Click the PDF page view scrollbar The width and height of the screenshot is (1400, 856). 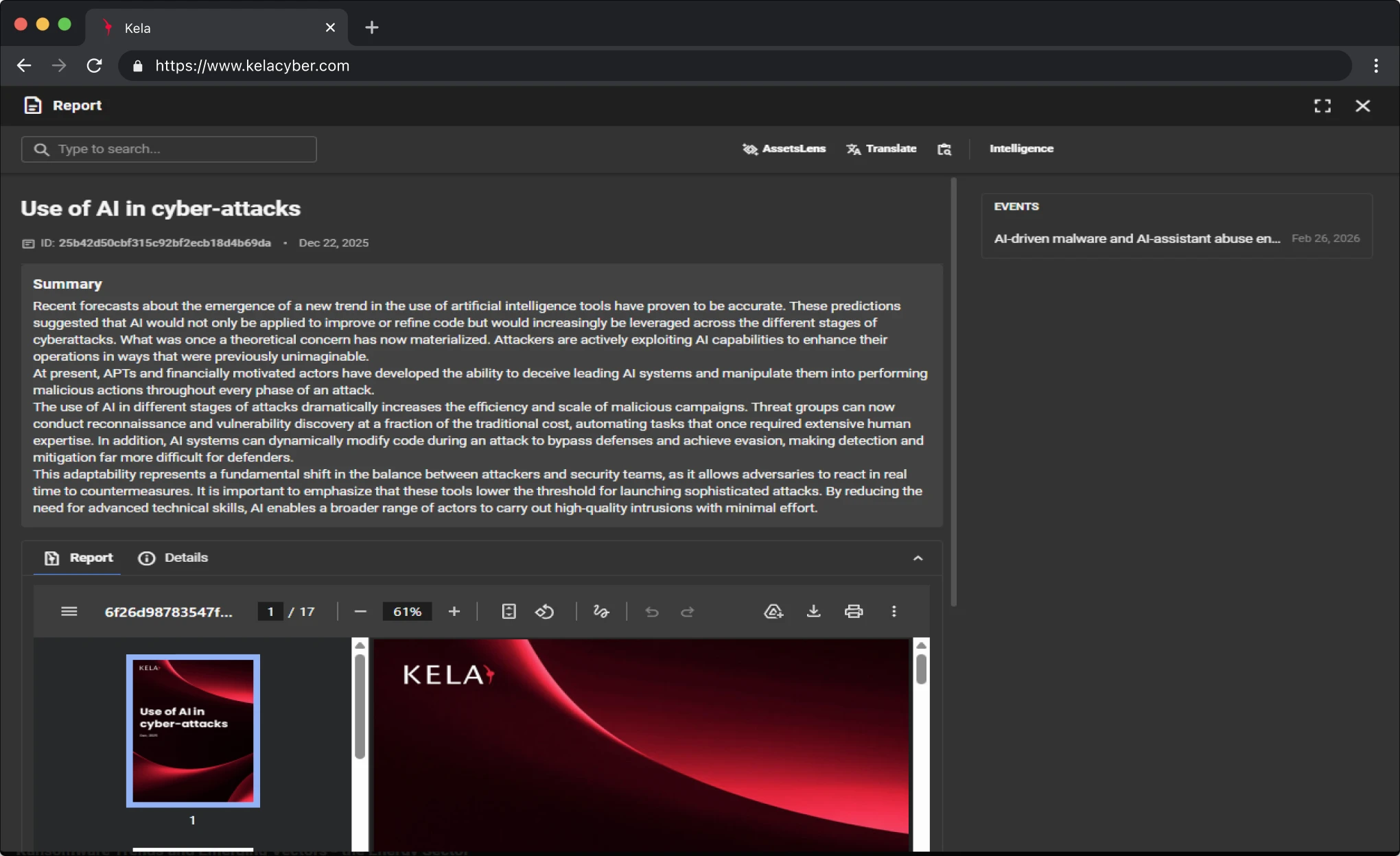tap(921, 669)
